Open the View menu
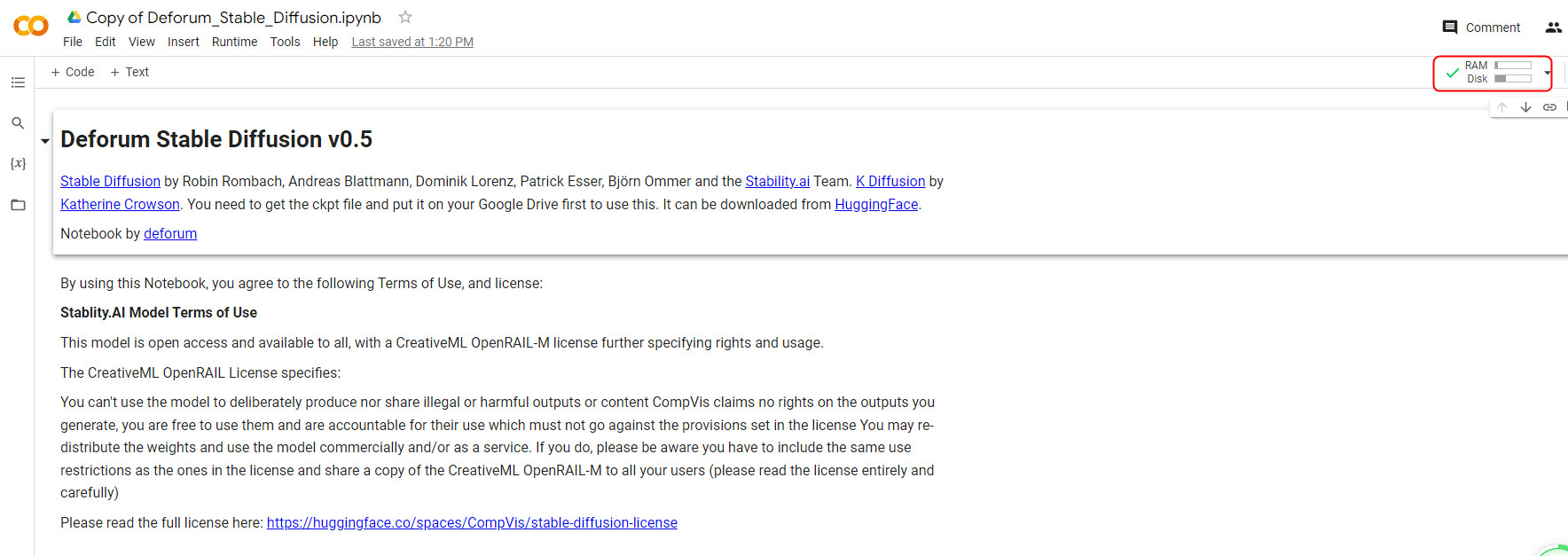 142,42
